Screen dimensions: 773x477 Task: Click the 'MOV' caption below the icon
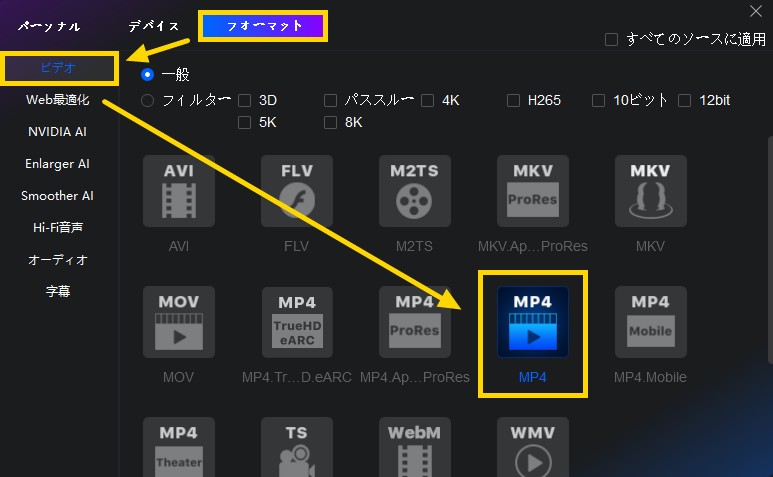178,377
